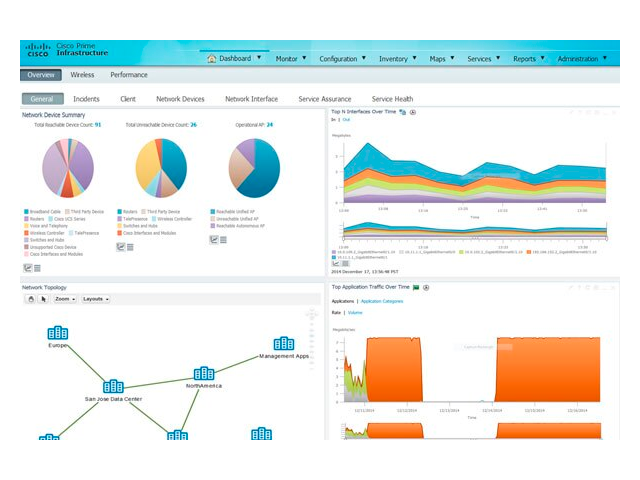Click the San Jose Data Center node

[113, 386]
